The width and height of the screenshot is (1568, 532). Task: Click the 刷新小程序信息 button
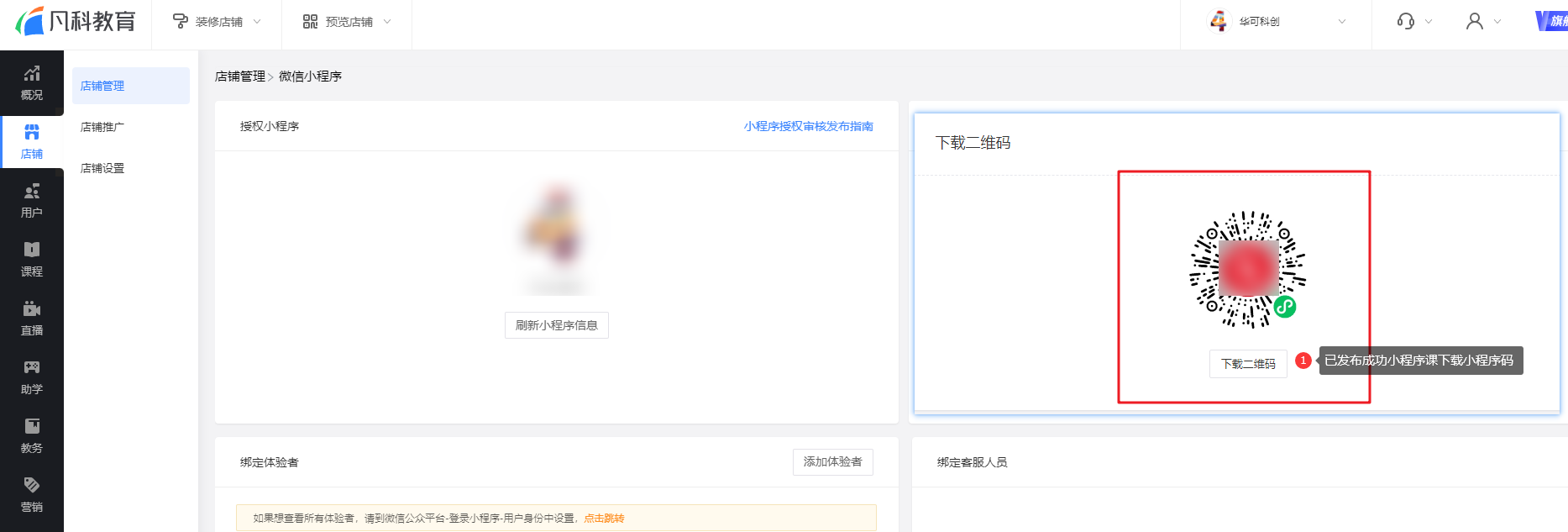[556, 325]
